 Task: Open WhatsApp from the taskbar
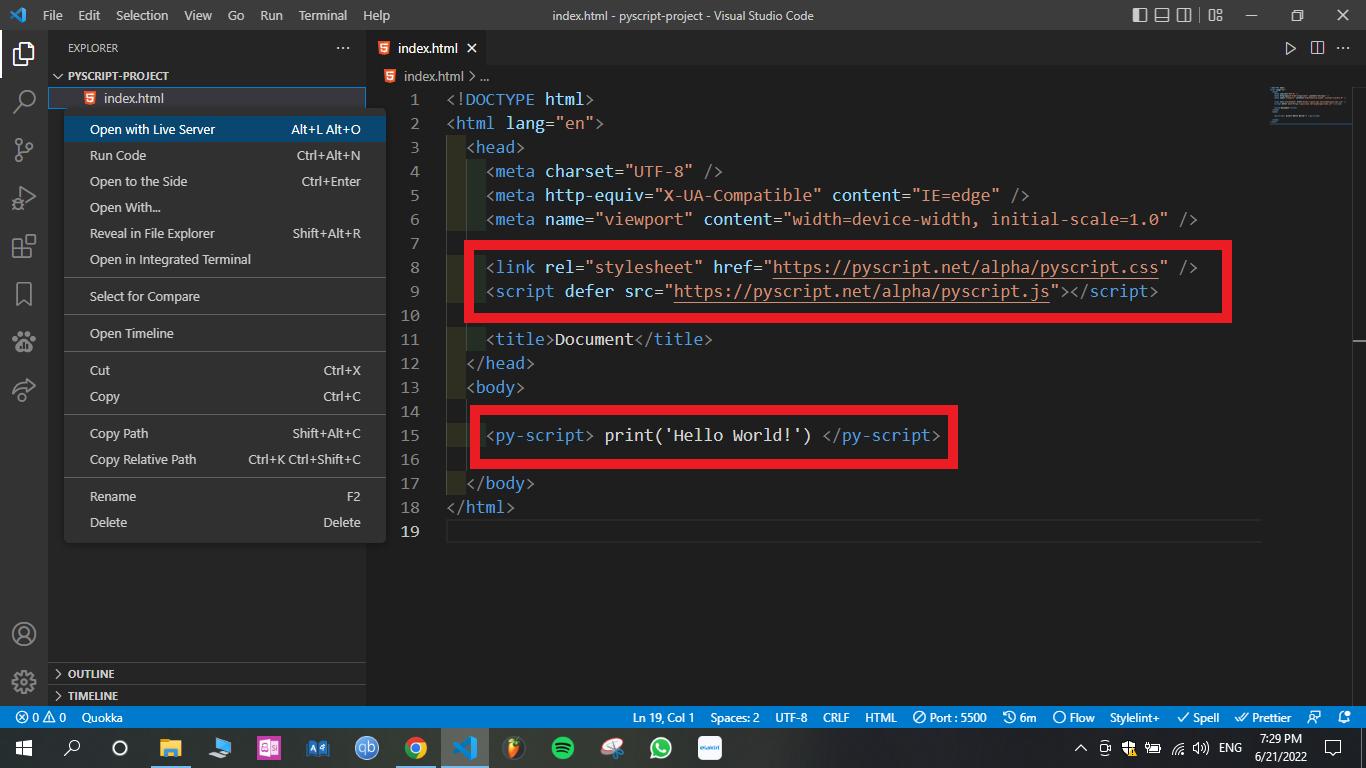click(x=661, y=748)
